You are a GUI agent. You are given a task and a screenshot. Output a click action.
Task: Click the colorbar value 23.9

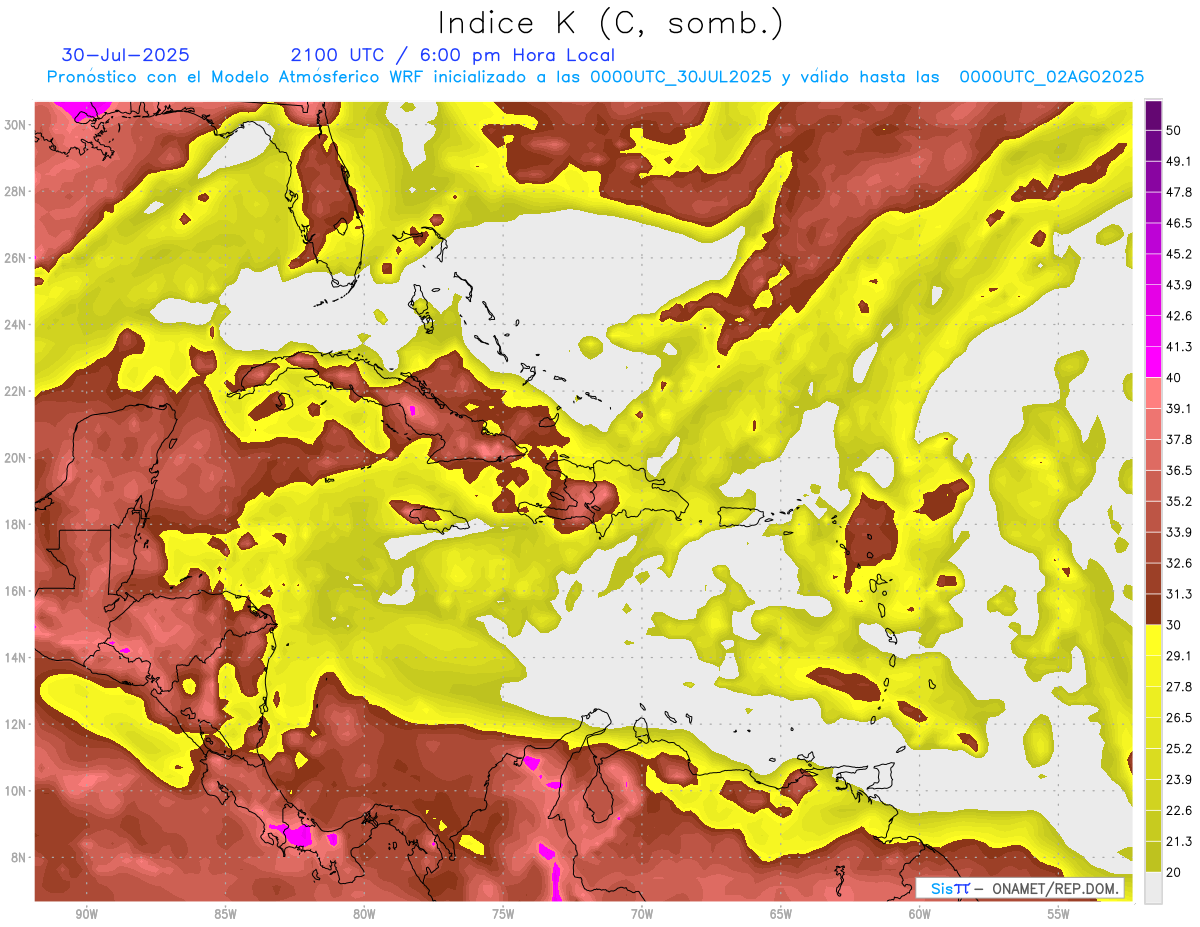pos(1178,780)
